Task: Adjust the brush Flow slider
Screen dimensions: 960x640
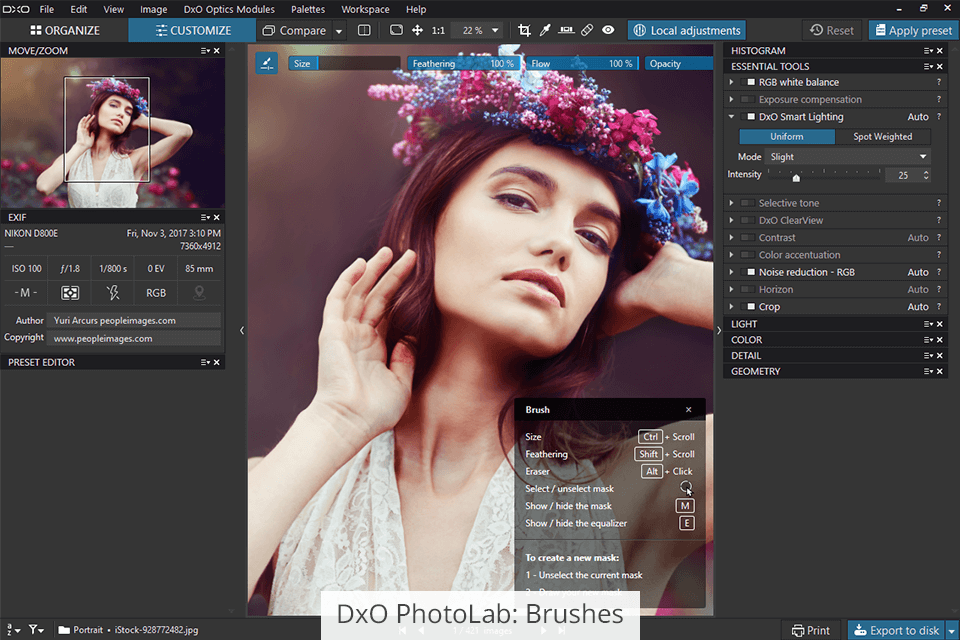Action: click(x=582, y=64)
